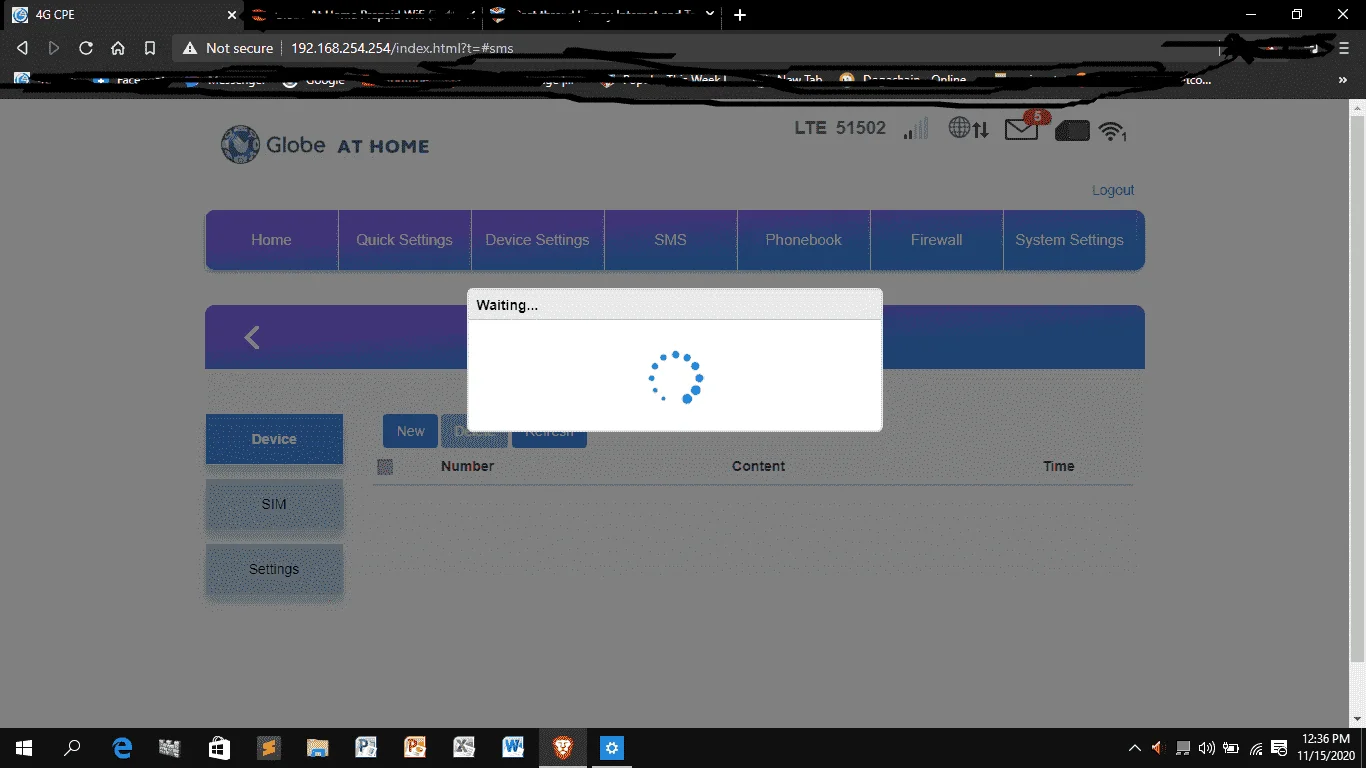Open Windows search magnifier in taskbar

tap(72, 747)
